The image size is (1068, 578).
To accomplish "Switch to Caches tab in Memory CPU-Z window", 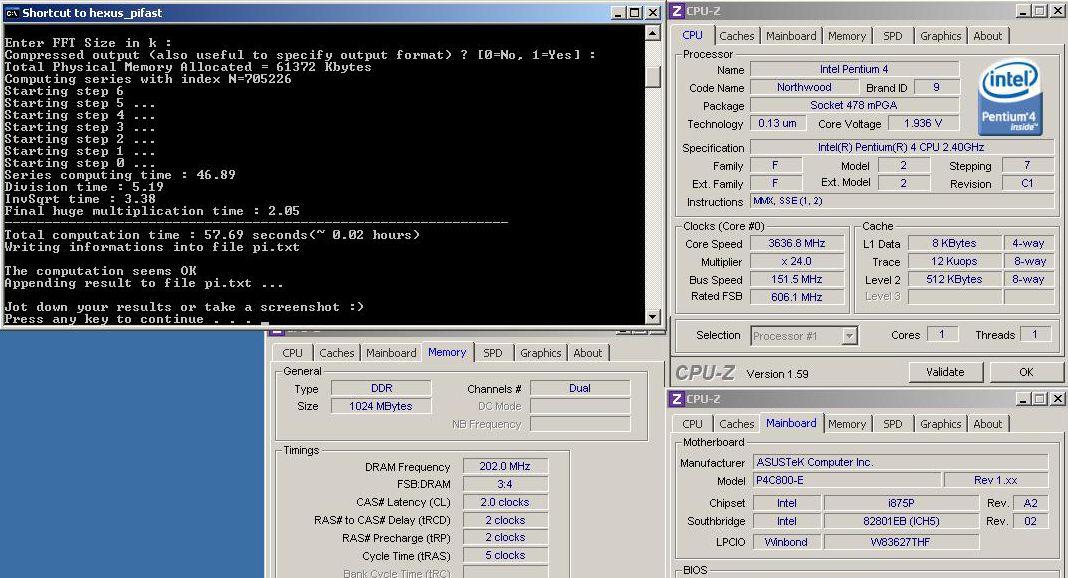I will [336, 353].
